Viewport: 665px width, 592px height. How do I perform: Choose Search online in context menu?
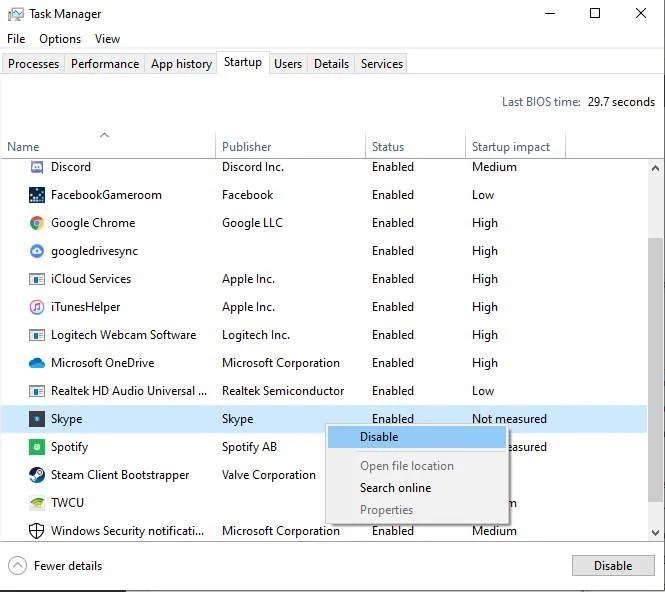(x=417, y=488)
